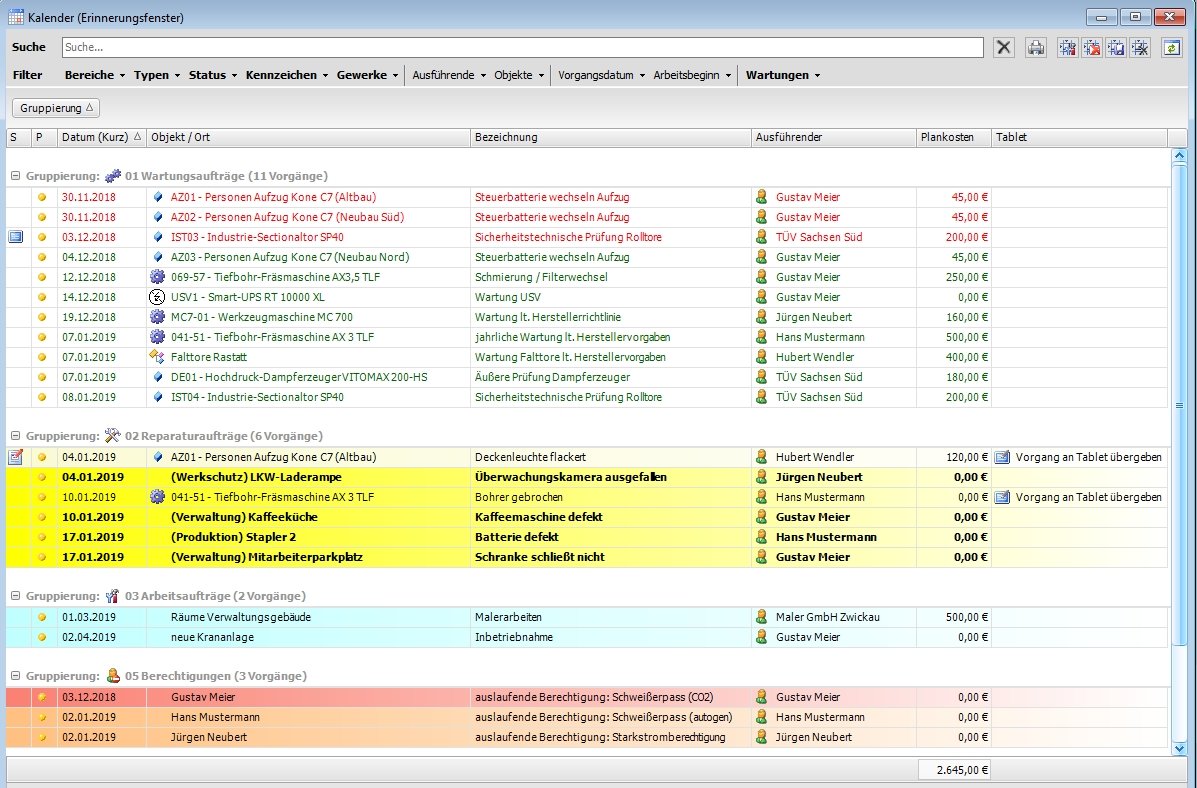The width and height of the screenshot is (1197, 788).
Task: Open the Status filter menu
Action: click(212, 75)
